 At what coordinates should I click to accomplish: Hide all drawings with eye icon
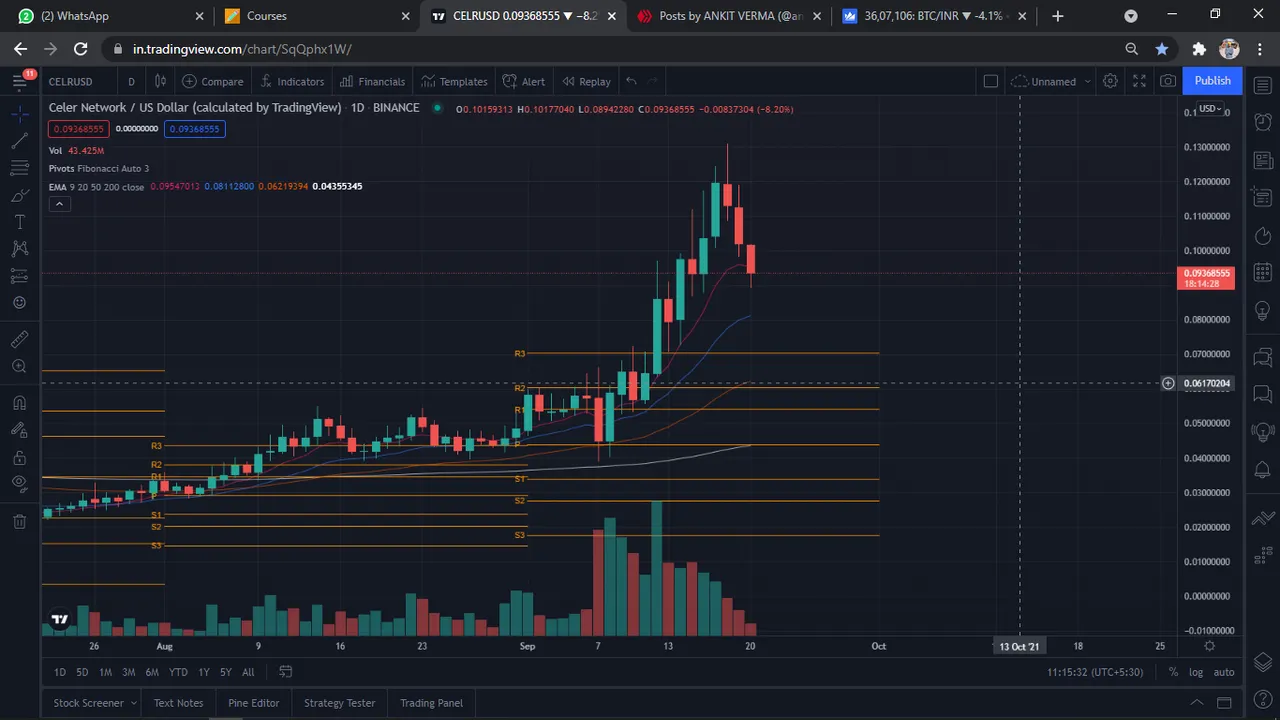19,484
